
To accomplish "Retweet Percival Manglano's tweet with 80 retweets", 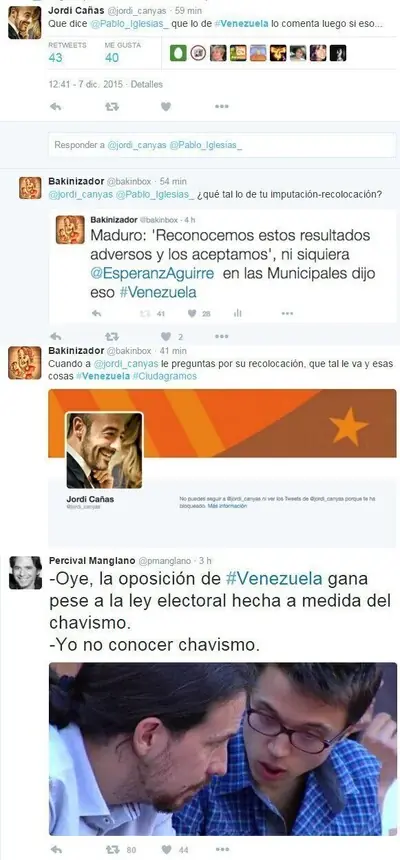I will tap(112, 850).
